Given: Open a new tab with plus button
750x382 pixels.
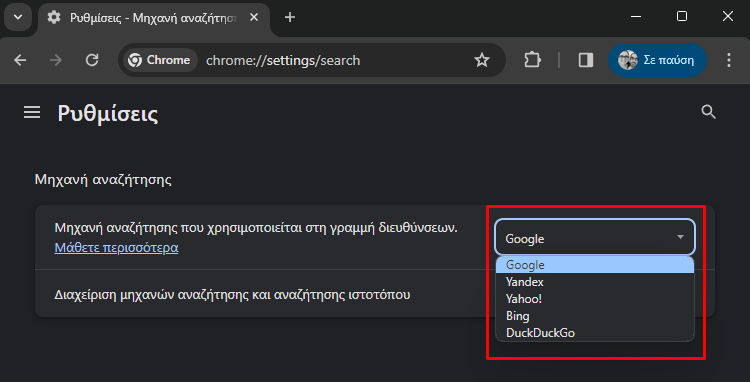Looking at the screenshot, I should pyautogui.click(x=289, y=18).
